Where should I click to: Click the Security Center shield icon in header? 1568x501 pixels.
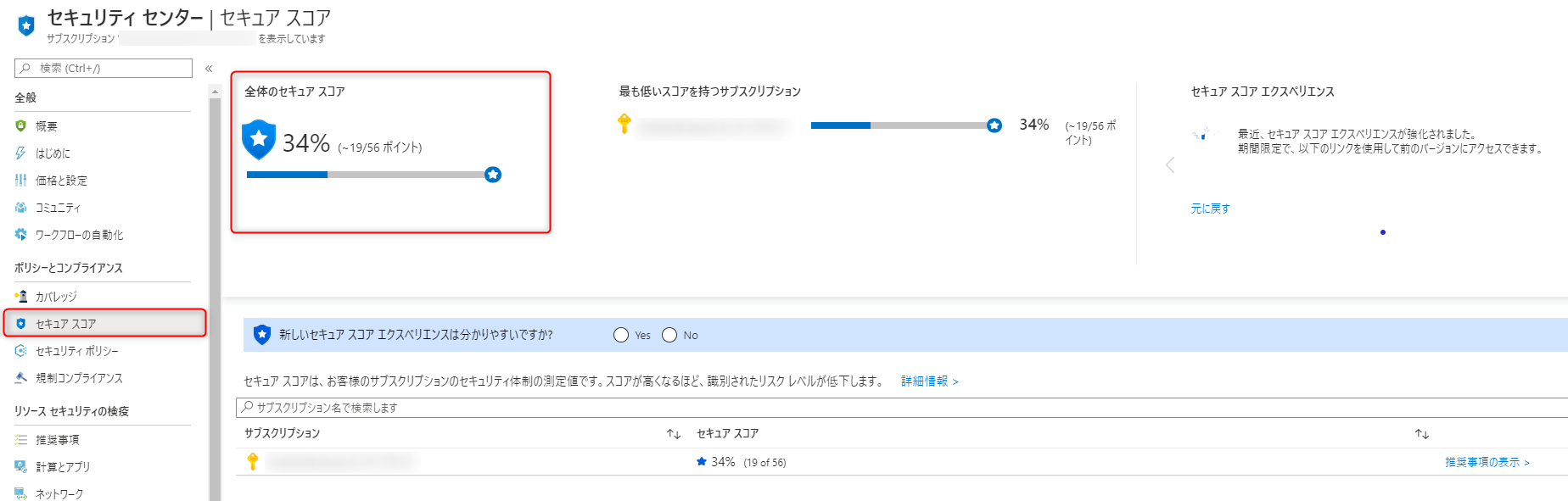coord(26,25)
